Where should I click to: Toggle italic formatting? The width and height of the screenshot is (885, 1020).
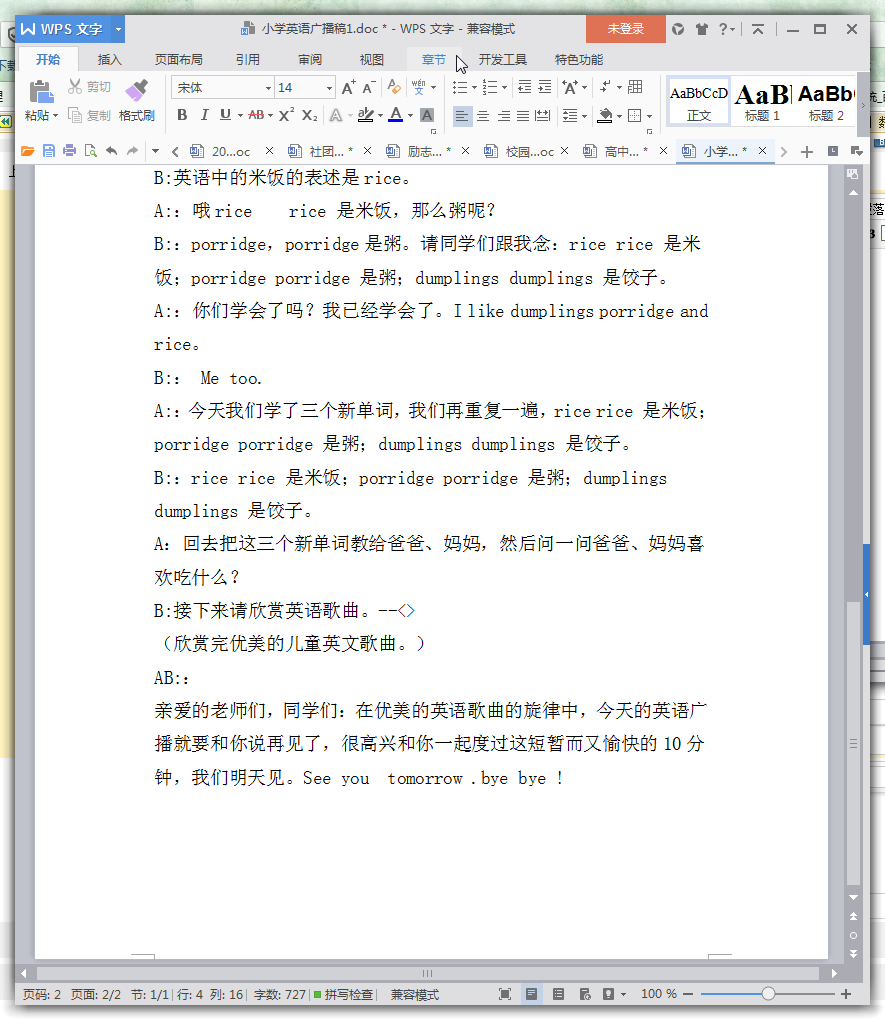point(204,116)
